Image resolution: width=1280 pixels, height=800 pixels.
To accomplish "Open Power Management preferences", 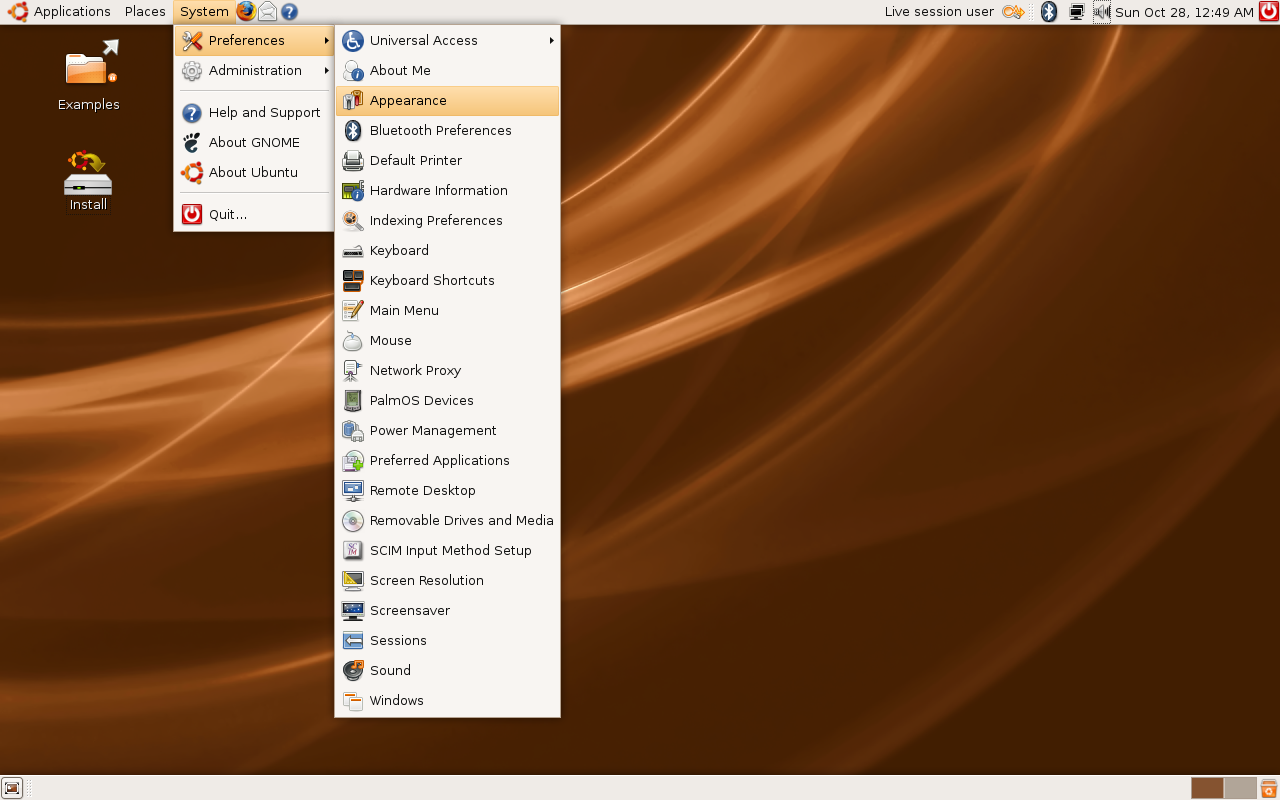I will pos(447,430).
